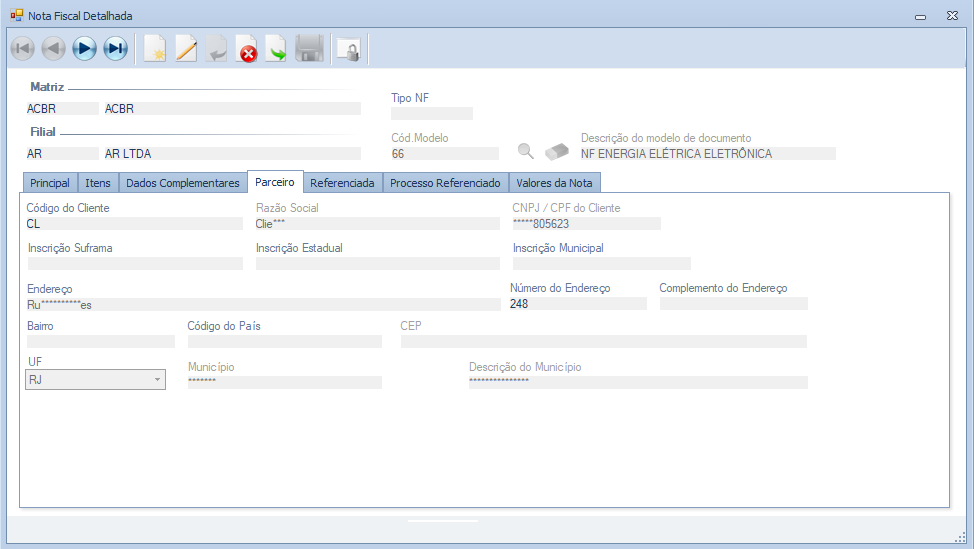Open the Valores da Nota tab
974x549 pixels.
click(x=554, y=183)
